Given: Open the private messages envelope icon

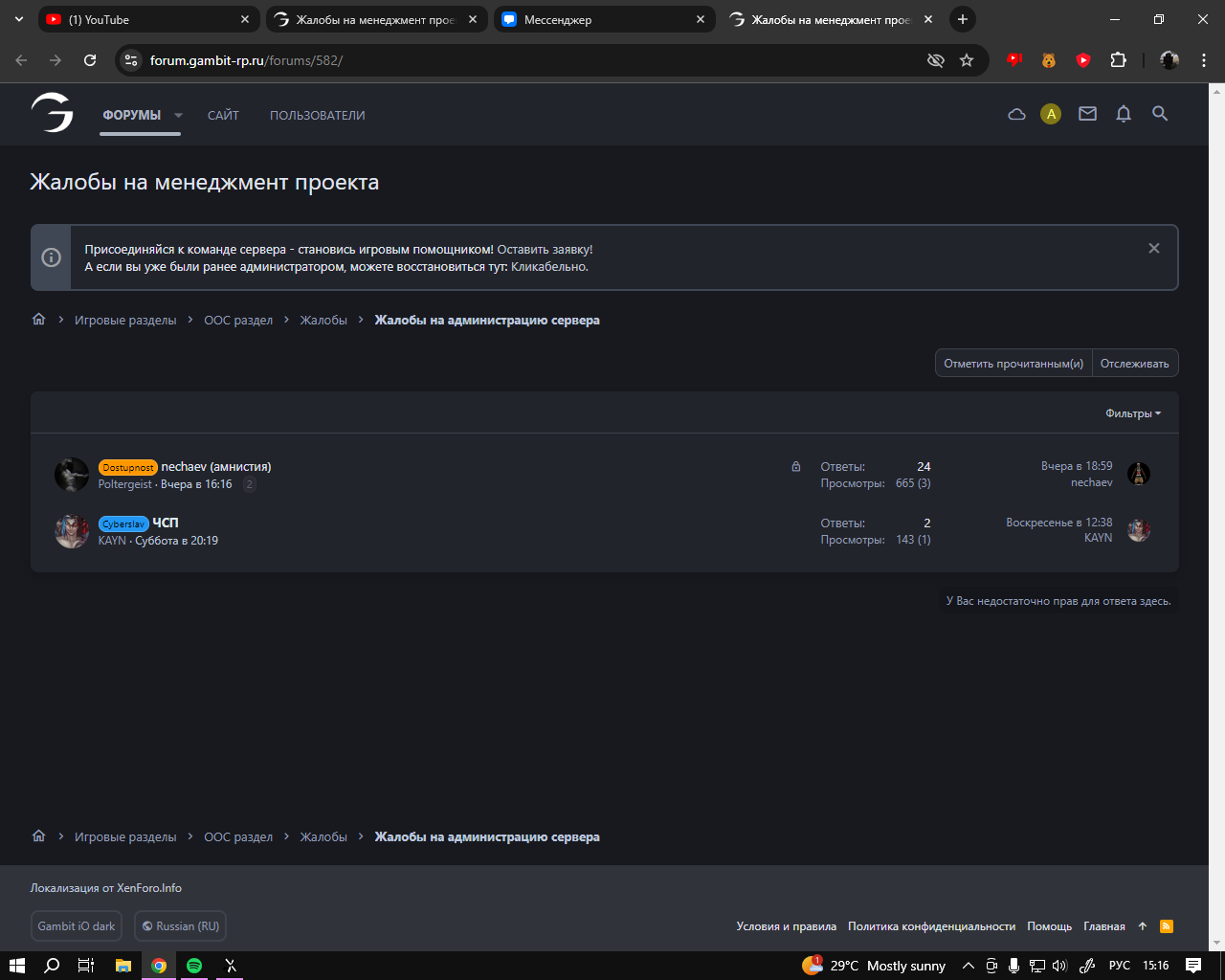Looking at the screenshot, I should pyautogui.click(x=1087, y=114).
